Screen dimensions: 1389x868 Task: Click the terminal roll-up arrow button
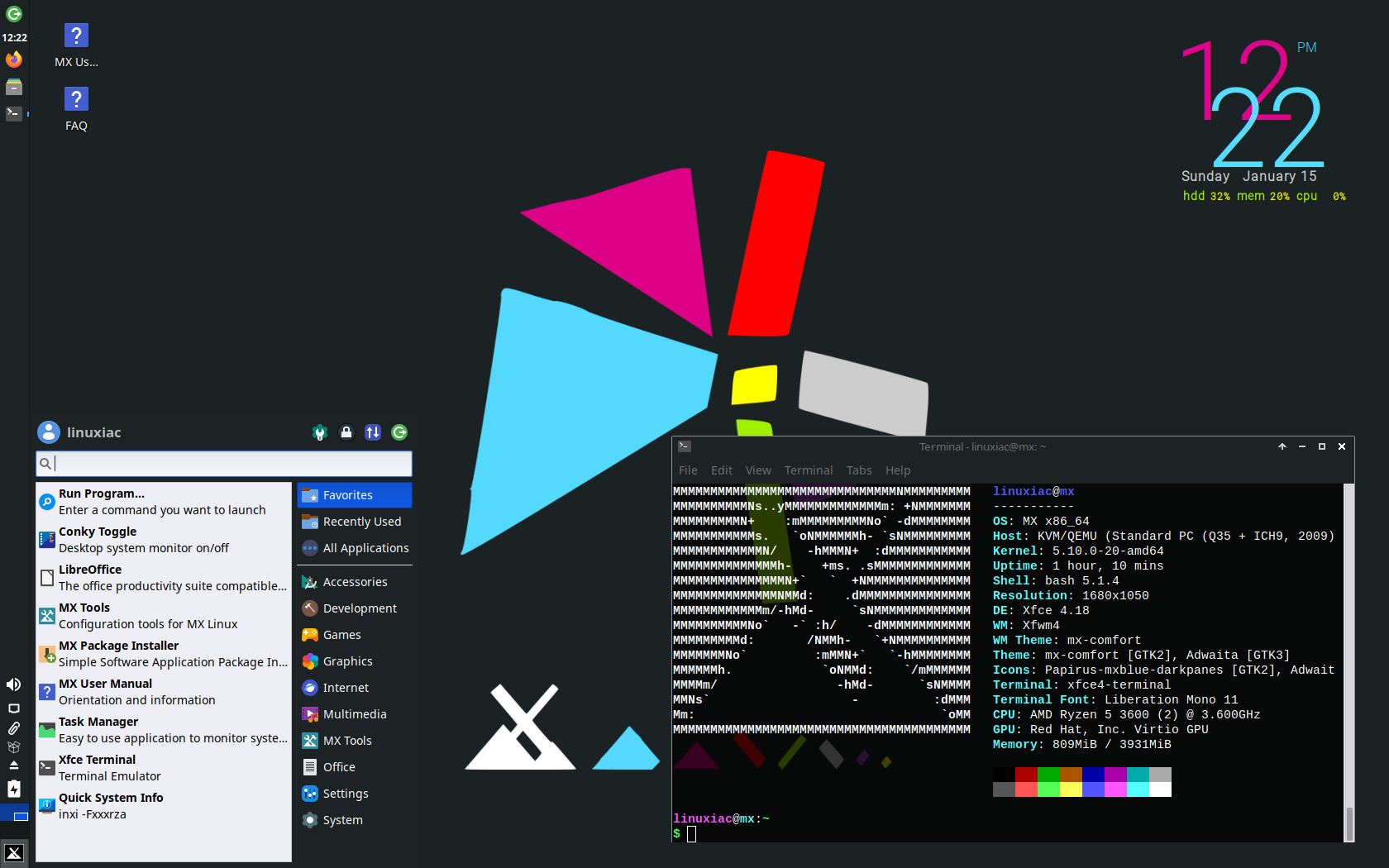[x=1282, y=446]
